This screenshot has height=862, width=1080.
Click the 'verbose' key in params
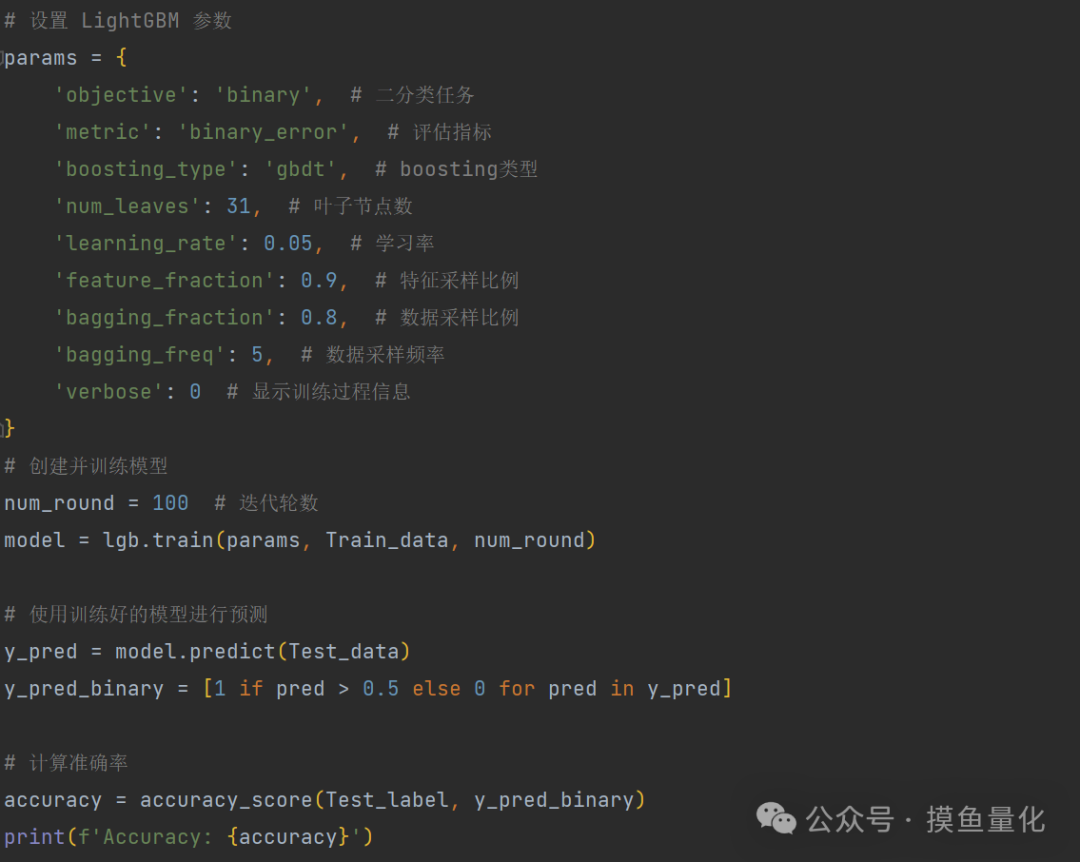pos(109,391)
